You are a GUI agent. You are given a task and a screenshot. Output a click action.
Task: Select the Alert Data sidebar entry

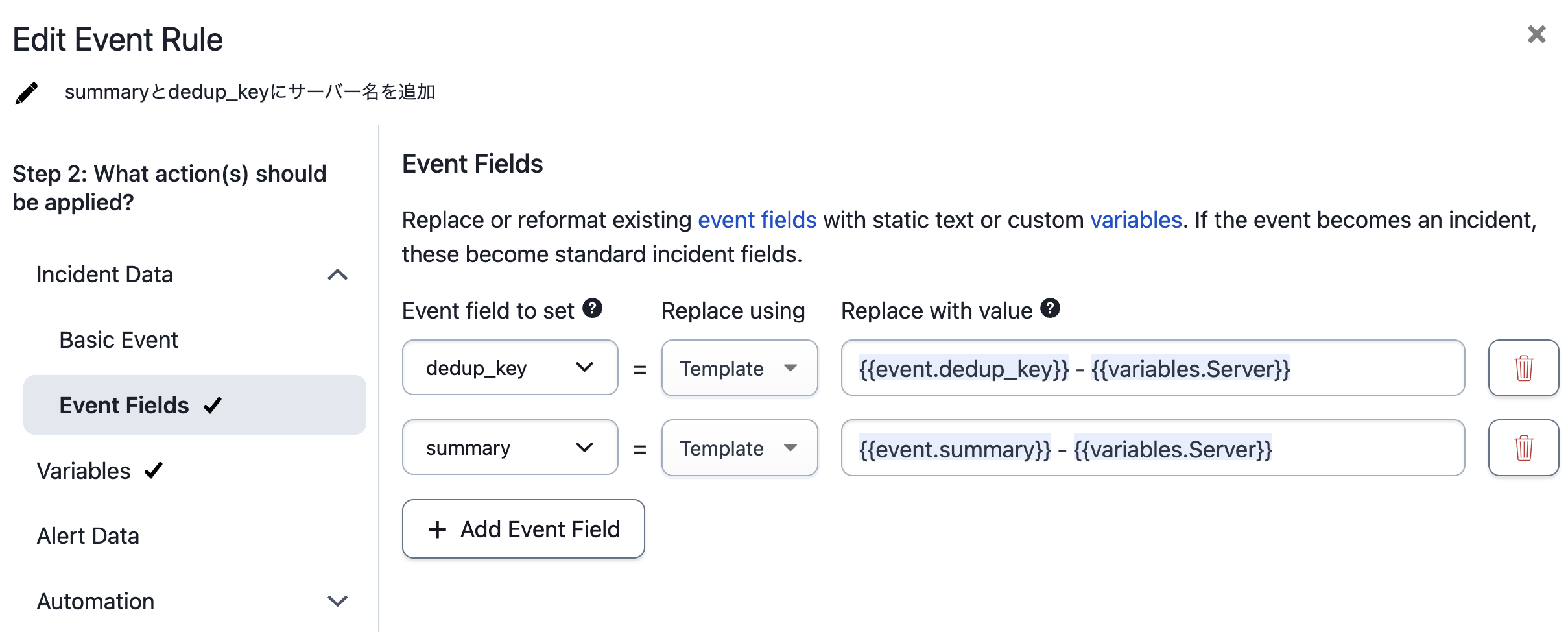point(89,536)
